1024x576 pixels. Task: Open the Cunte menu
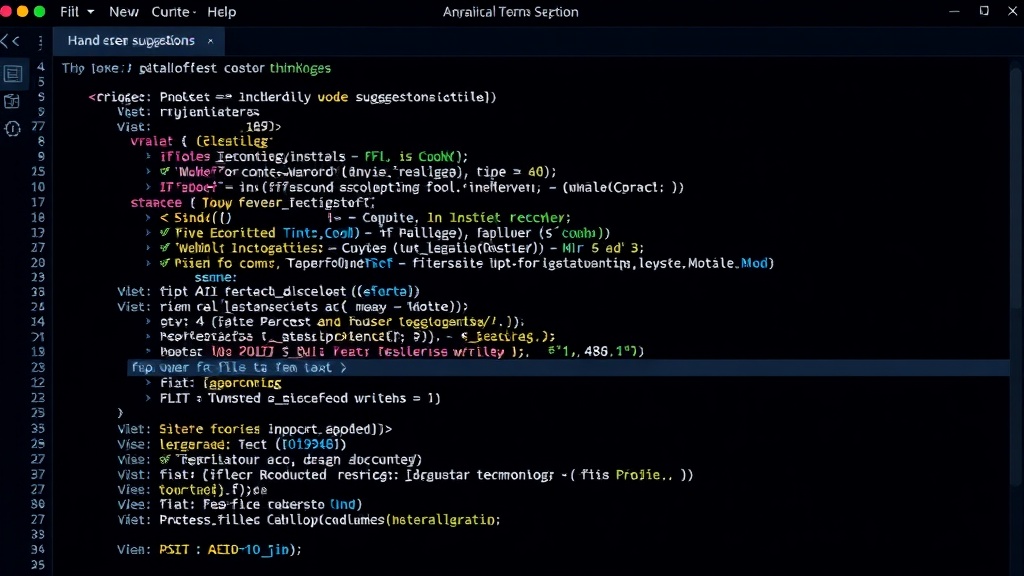coord(171,12)
